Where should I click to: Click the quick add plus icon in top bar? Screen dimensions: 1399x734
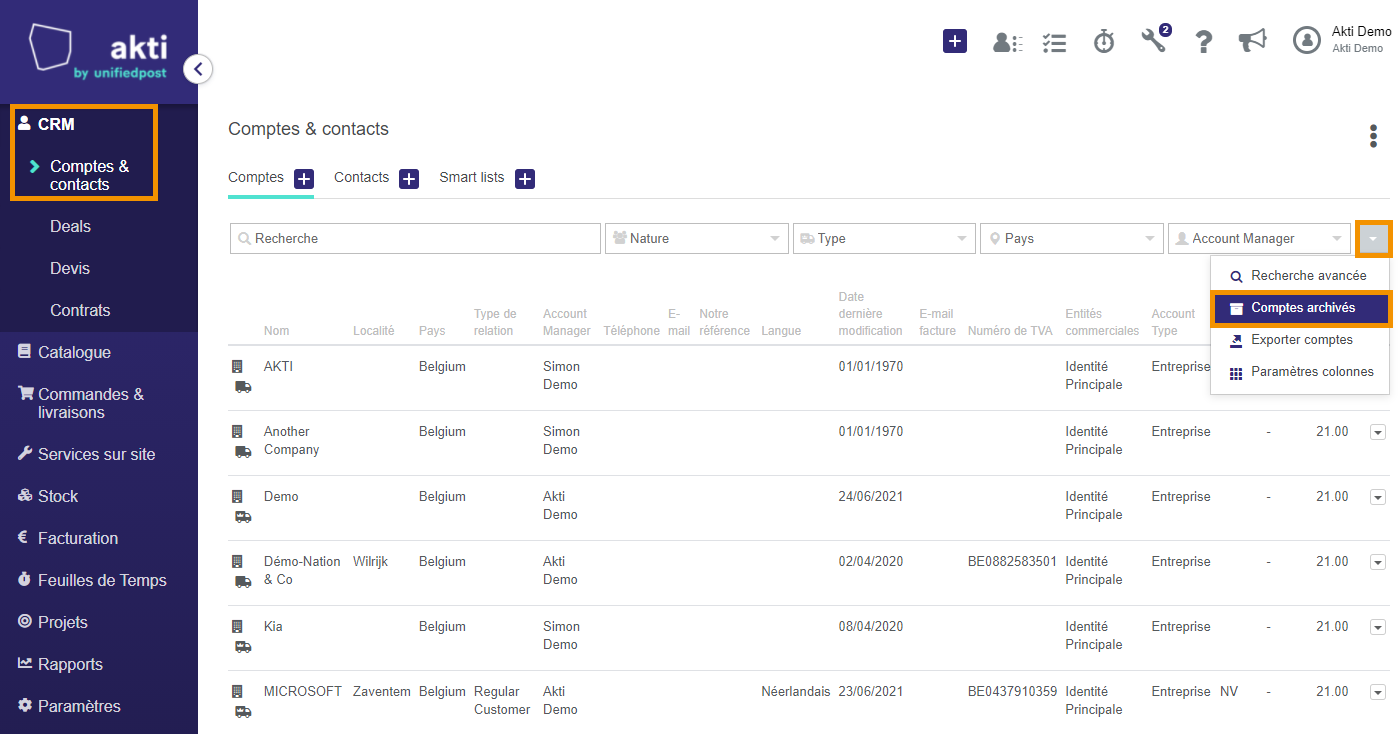955,41
